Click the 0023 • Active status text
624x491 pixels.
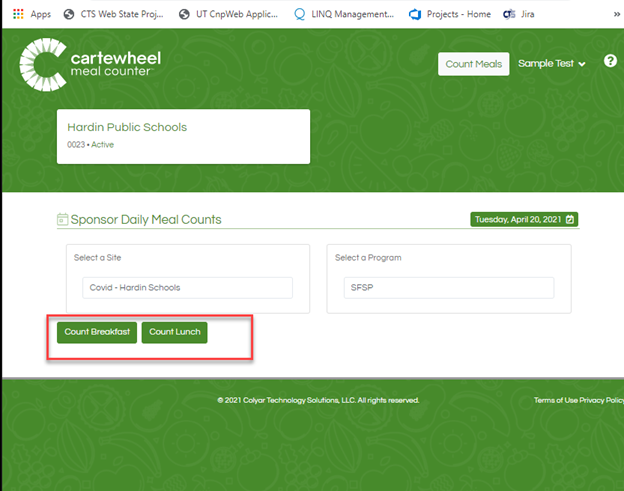[x=90, y=145]
